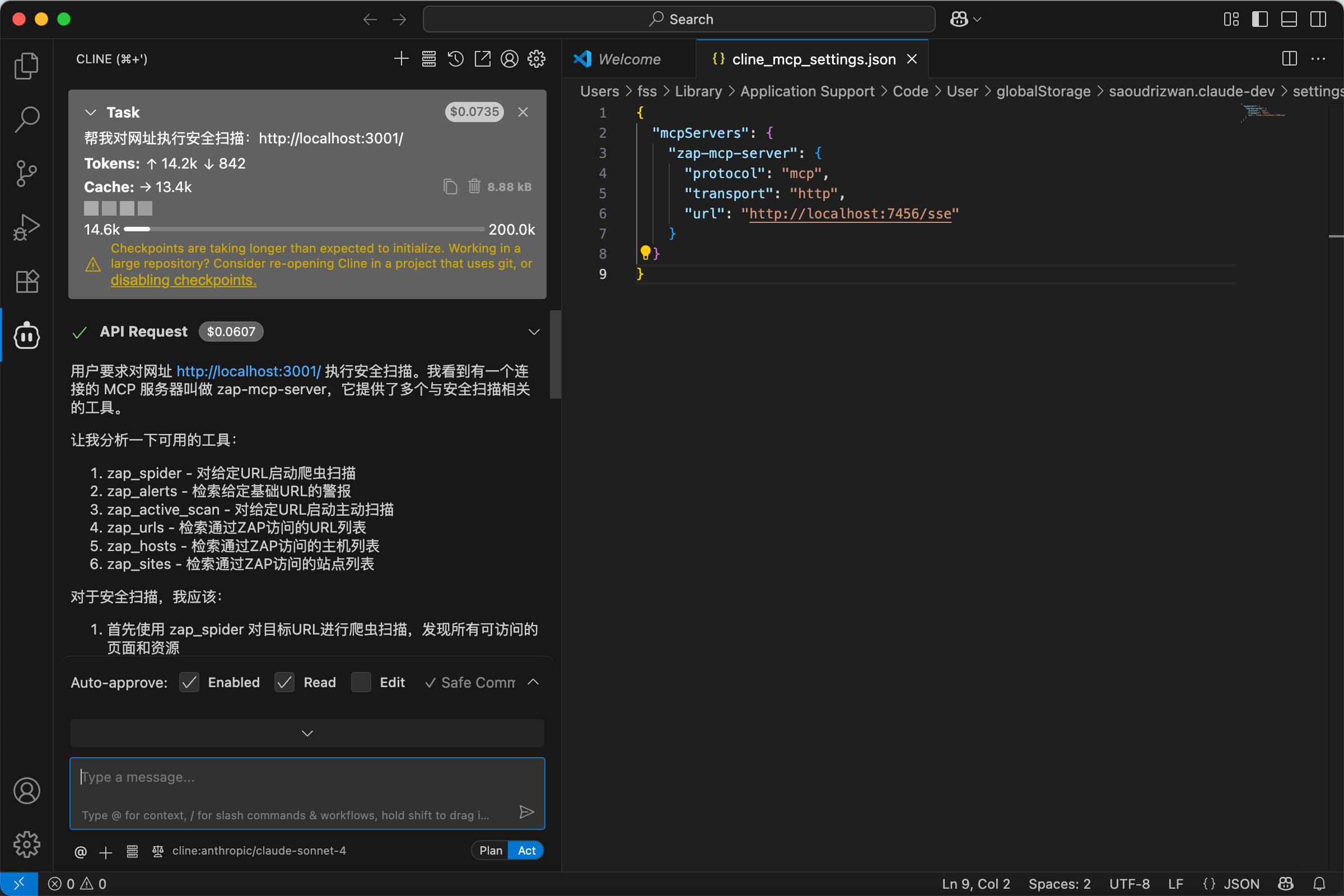Close the current Task card

pyautogui.click(x=523, y=112)
